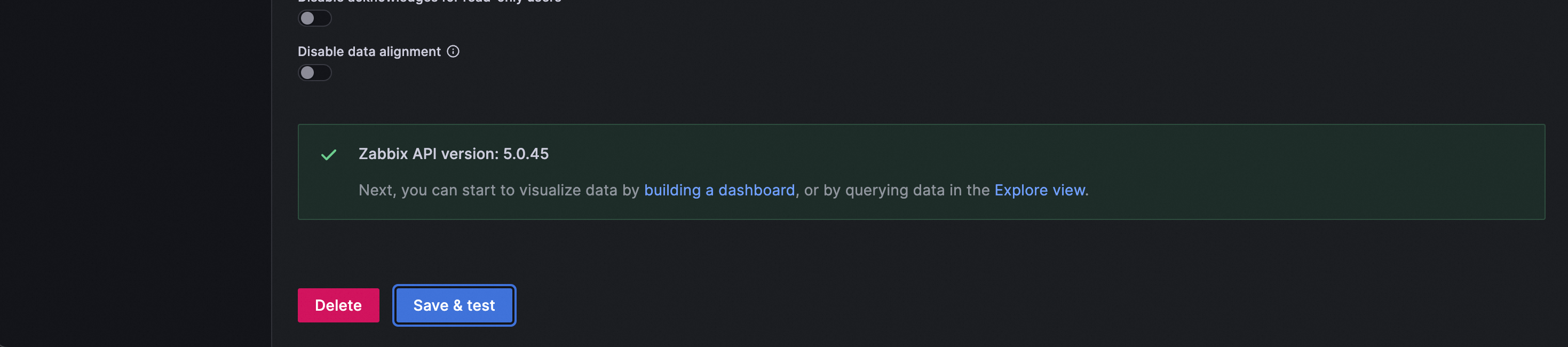Click the word "dashboard" in the blue link

coord(757,191)
